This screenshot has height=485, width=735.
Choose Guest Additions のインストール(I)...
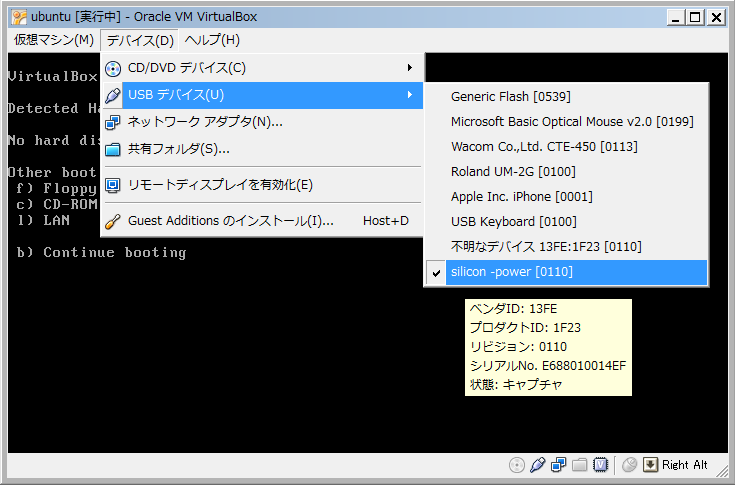coord(262,221)
